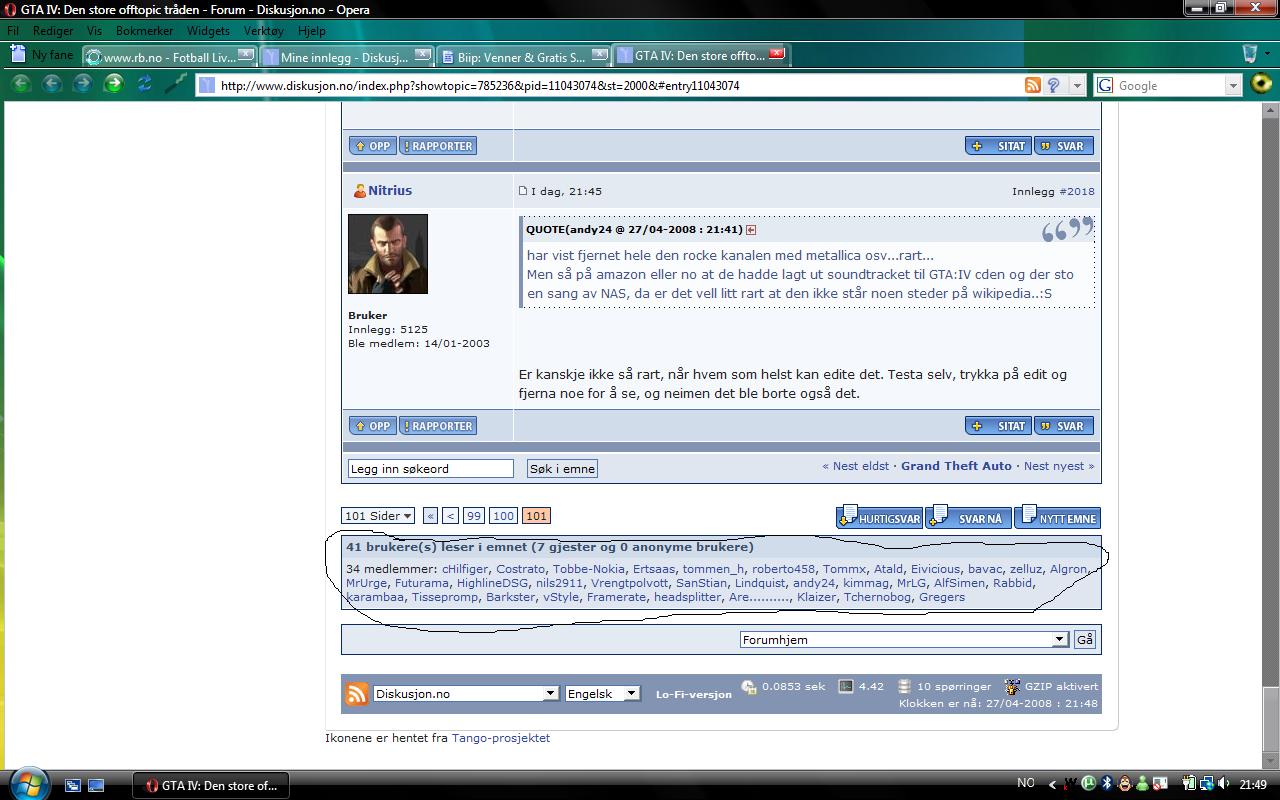Open the Rediger menu

(53, 31)
